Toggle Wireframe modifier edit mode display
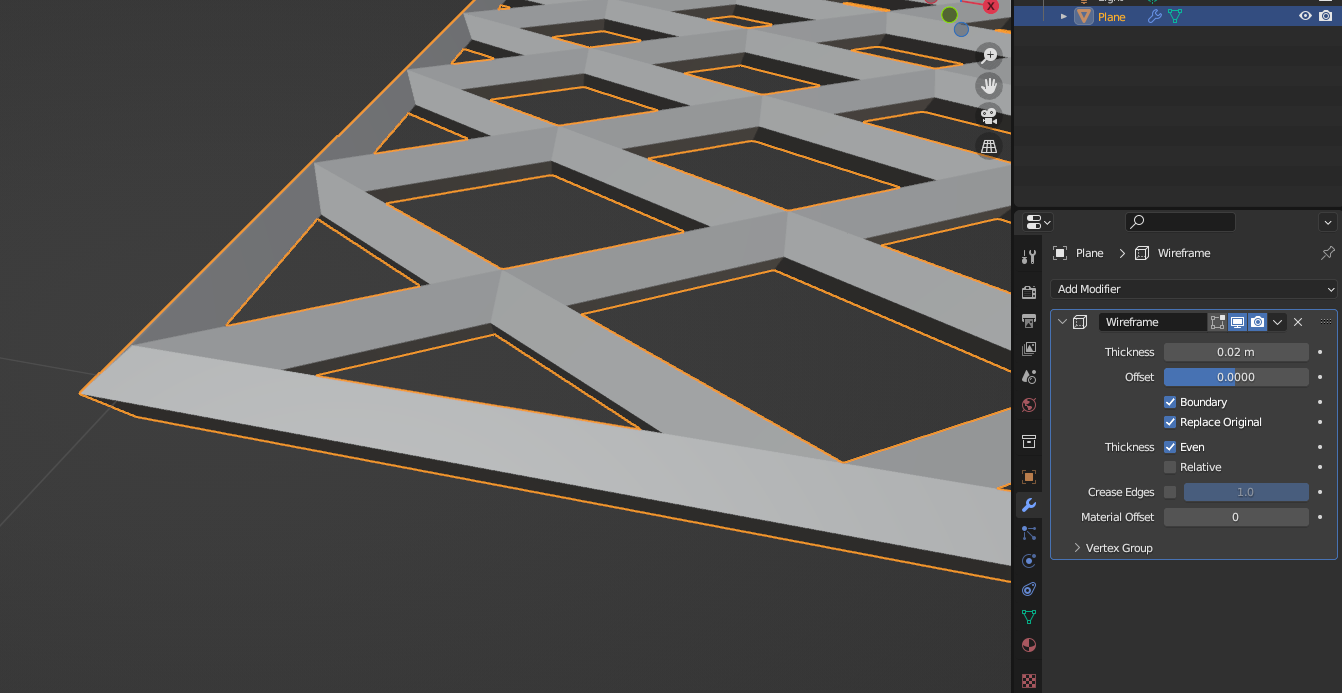 tap(1217, 322)
